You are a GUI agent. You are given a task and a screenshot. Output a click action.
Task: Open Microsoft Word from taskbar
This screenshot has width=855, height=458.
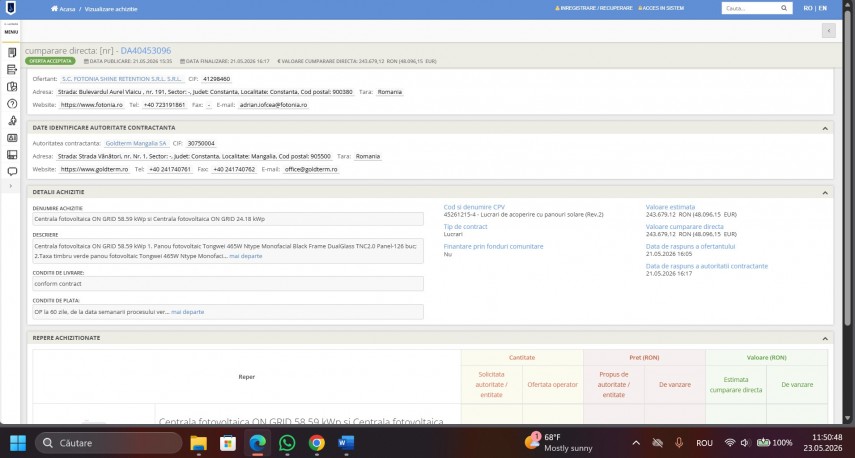pyautogui.click(x=346, y=443)
